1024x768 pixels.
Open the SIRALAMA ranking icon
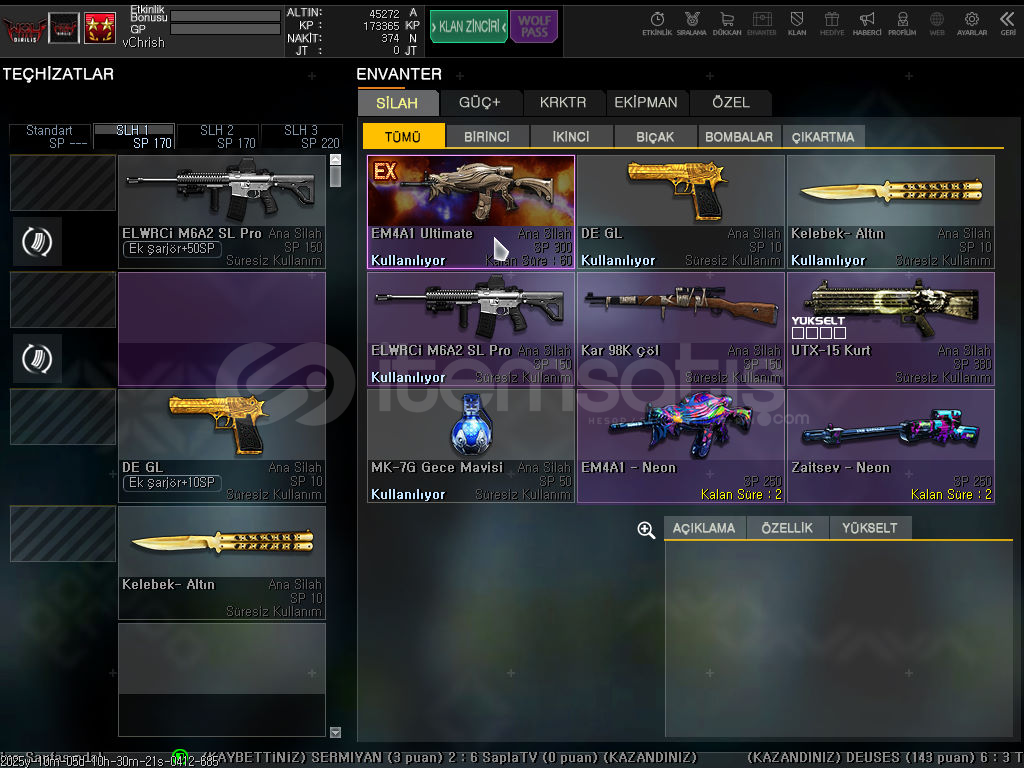[x=692, y=24]
